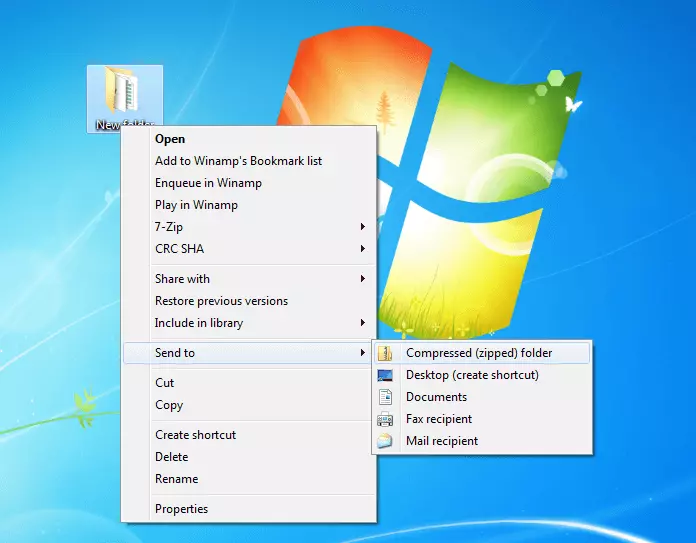Click the Mail recipient envelope icon
The height and width of the screenshot is (543, 696).
(385, 441)
